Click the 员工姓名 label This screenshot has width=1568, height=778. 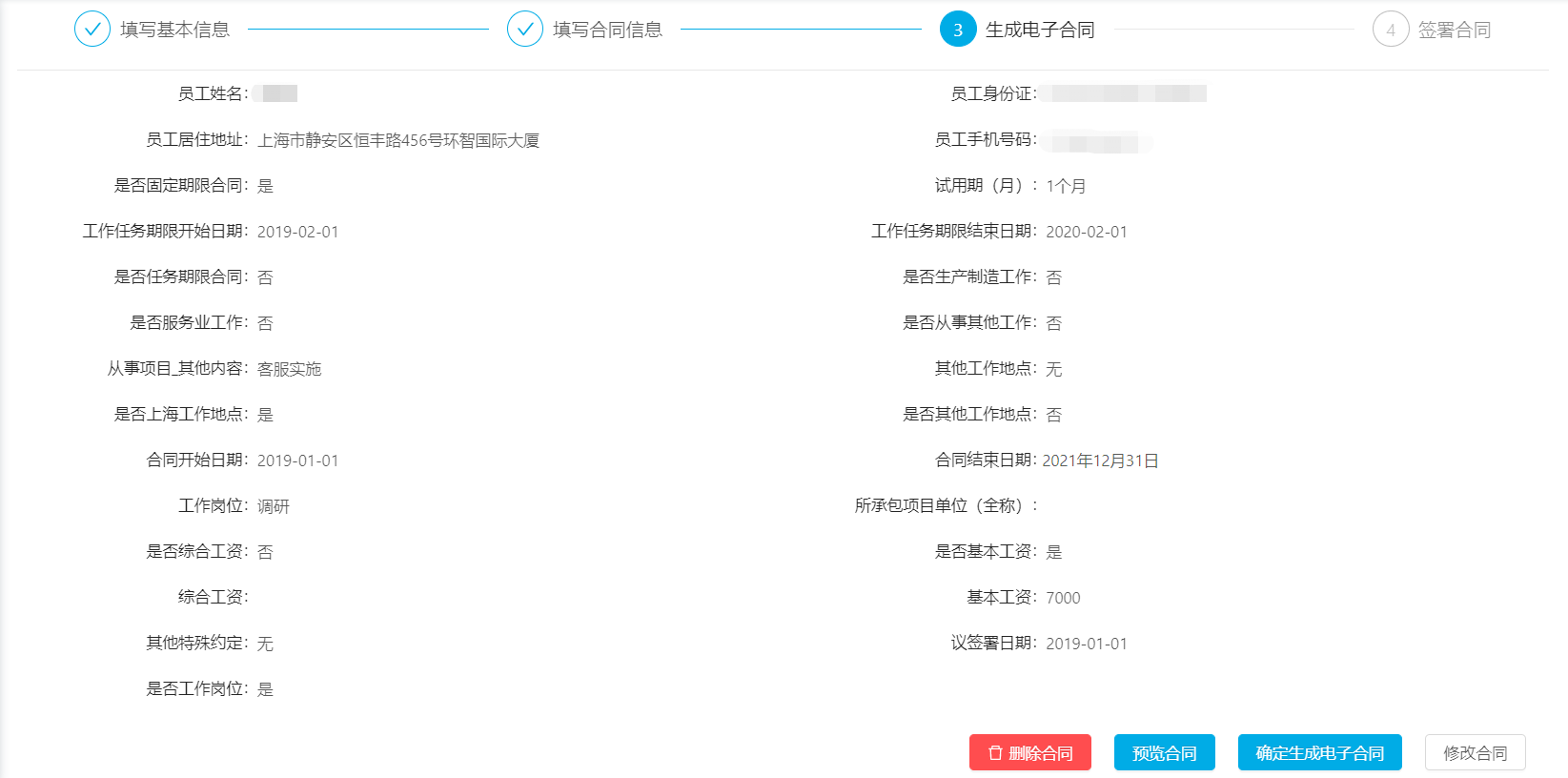click(x=214, y=93)
